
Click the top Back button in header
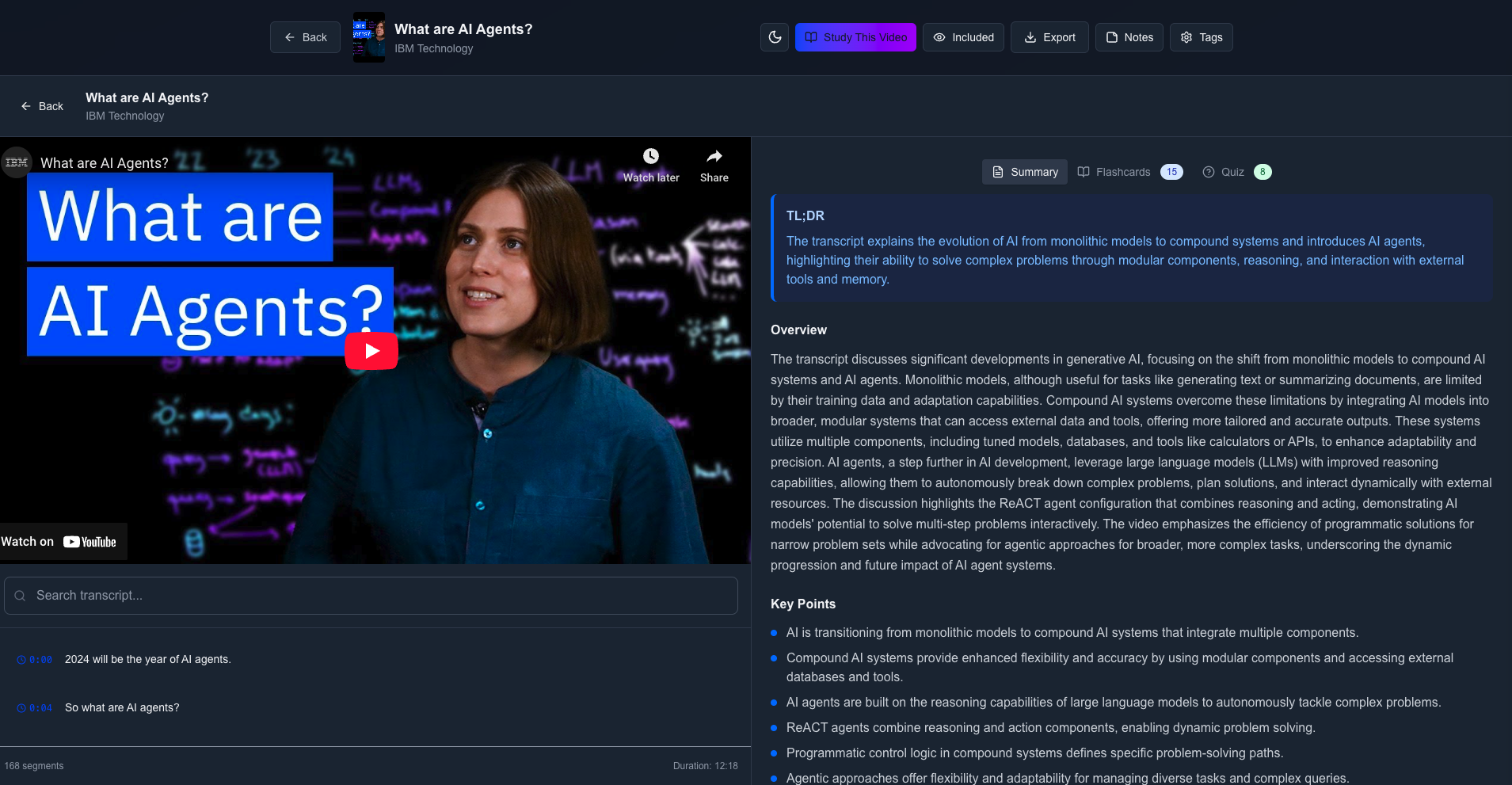[x=305, y=37]
